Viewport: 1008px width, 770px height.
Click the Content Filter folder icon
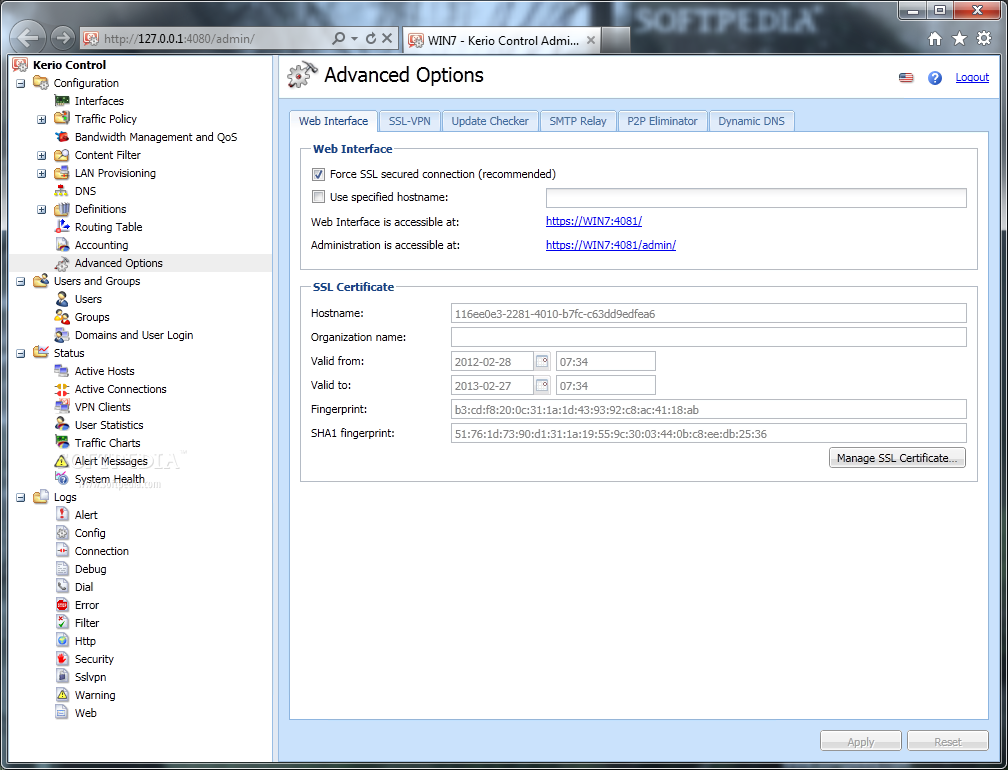pos(62,155)
